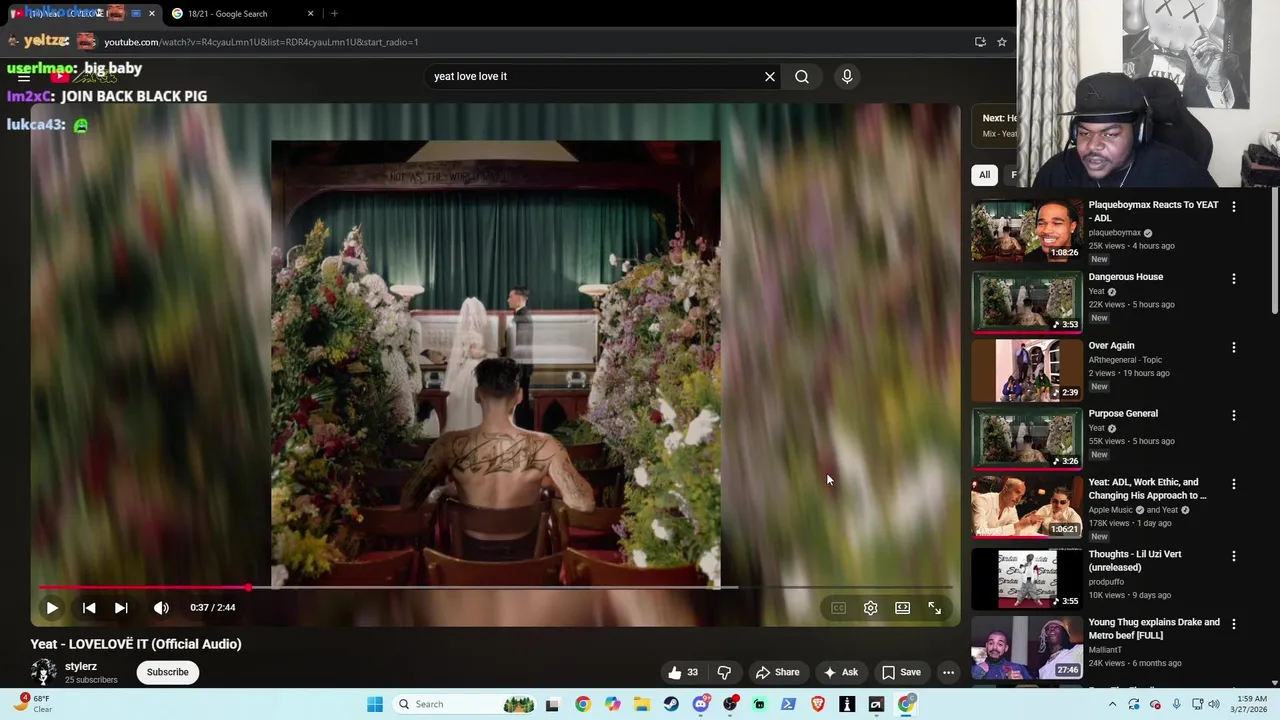This screenshot has height=720, width=1280.
Task: Click plaqueboymax channel name in sidebar
Action: click(x=1114, y=232)
